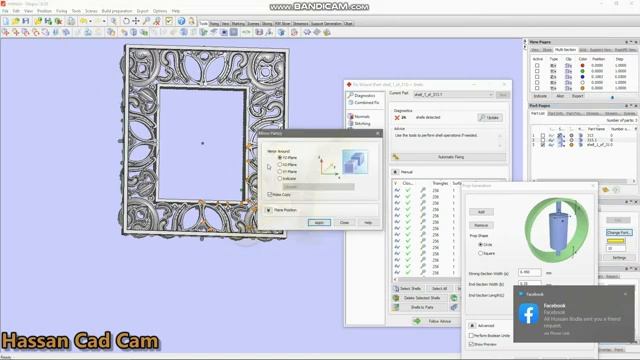Select the first YZ-Plane mirror radio button
640x360 pixels.
coord(280,158)
